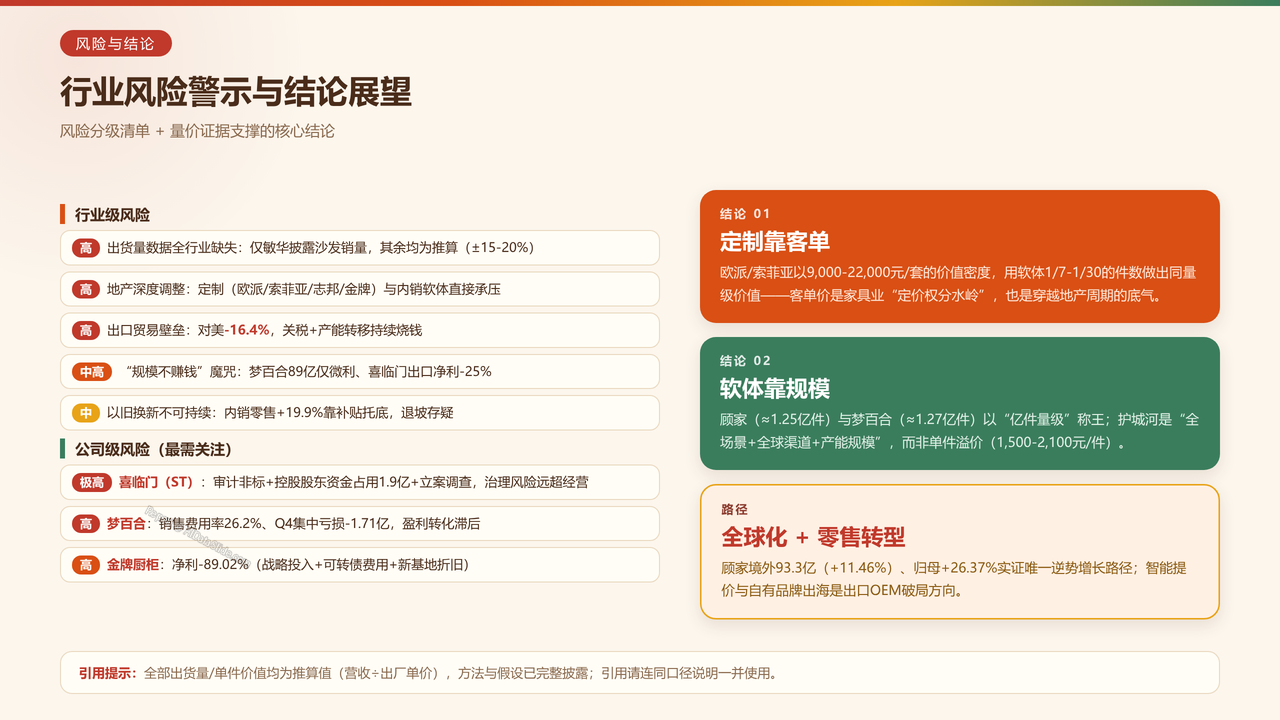Click the 高 badge beside 出口贸易壁垒

click(x=85, y=330)
